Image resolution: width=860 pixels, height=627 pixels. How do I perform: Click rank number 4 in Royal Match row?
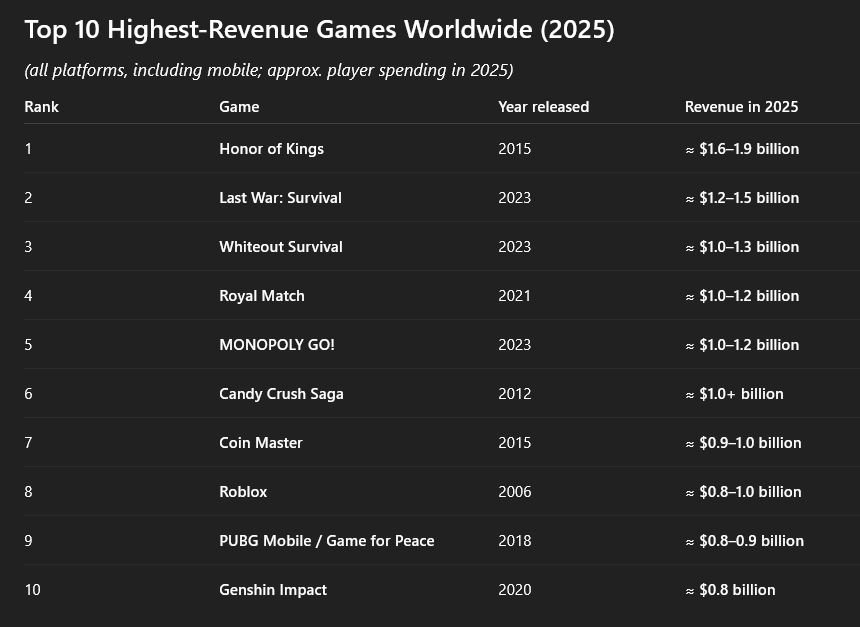point(29,296)
